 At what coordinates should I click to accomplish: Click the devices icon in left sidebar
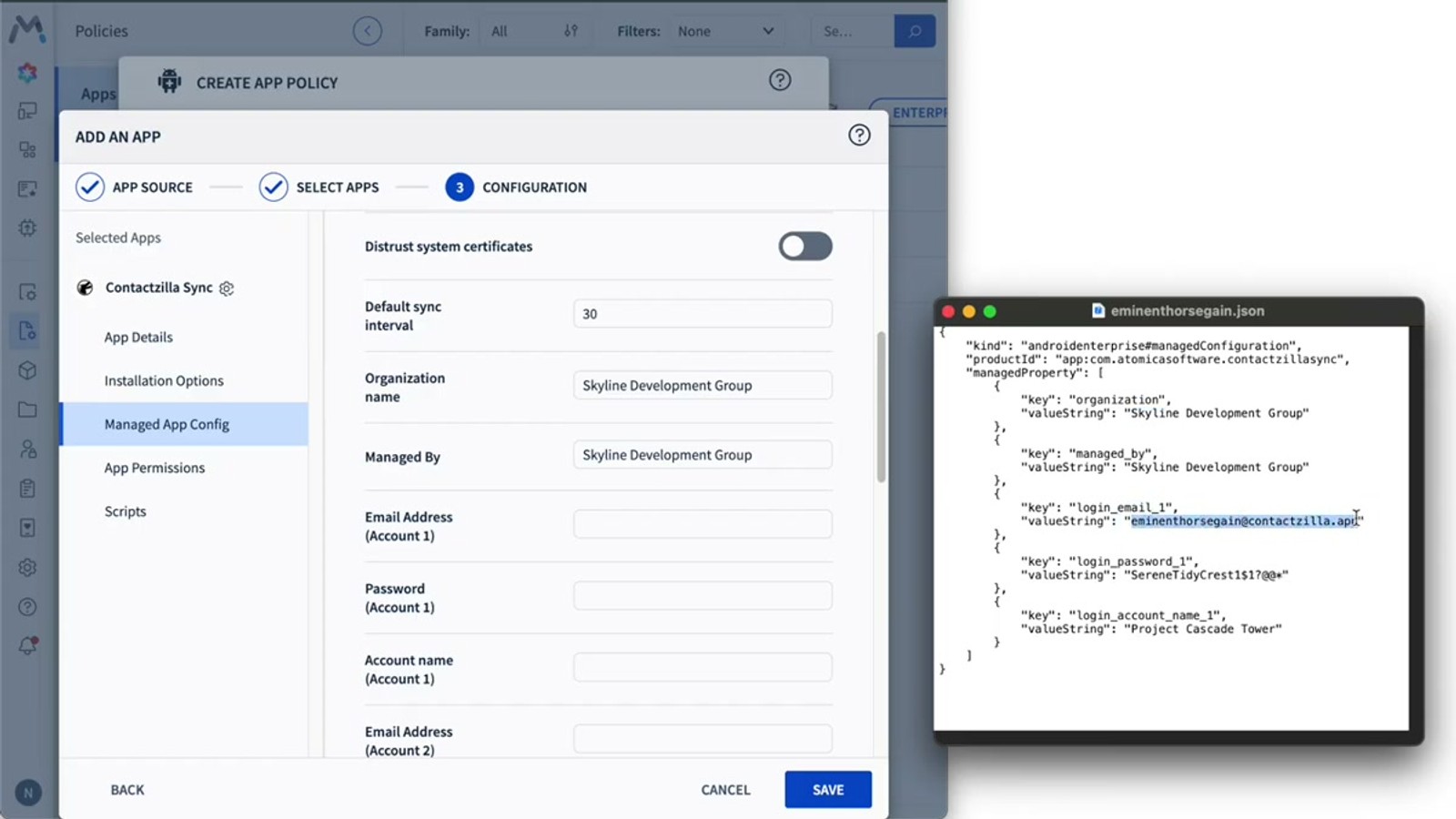pos(27,111)
